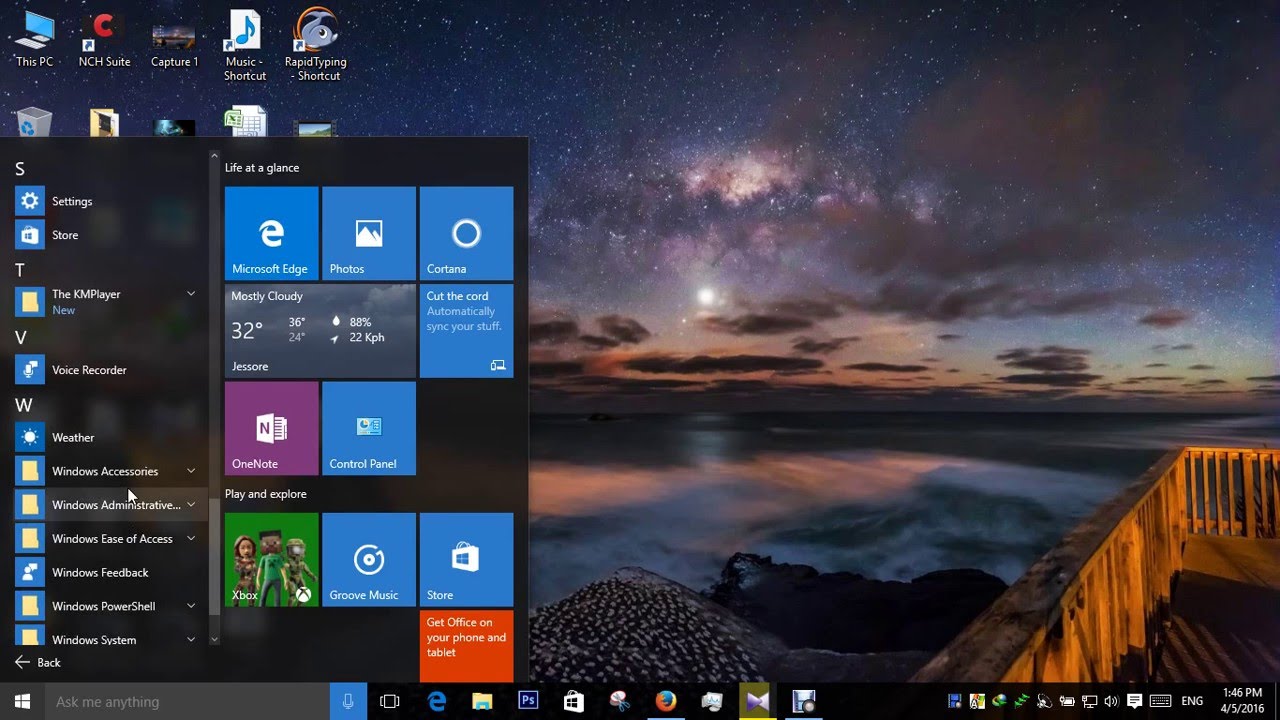Open the Get Office on your phone tile

pyautogui.click(x=466, y=646)
